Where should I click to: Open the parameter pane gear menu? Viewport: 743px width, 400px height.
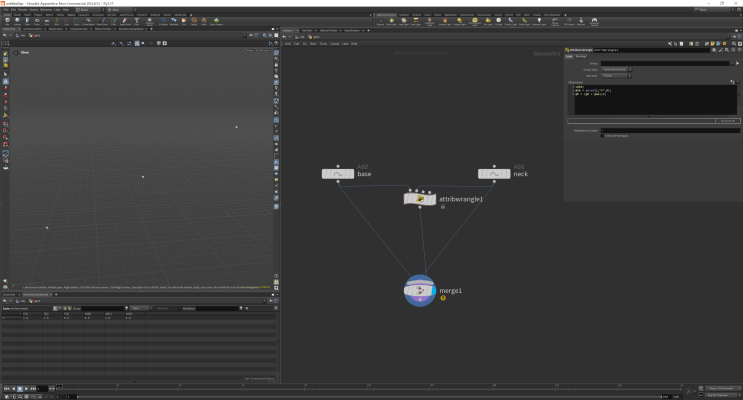coord(714,50)
